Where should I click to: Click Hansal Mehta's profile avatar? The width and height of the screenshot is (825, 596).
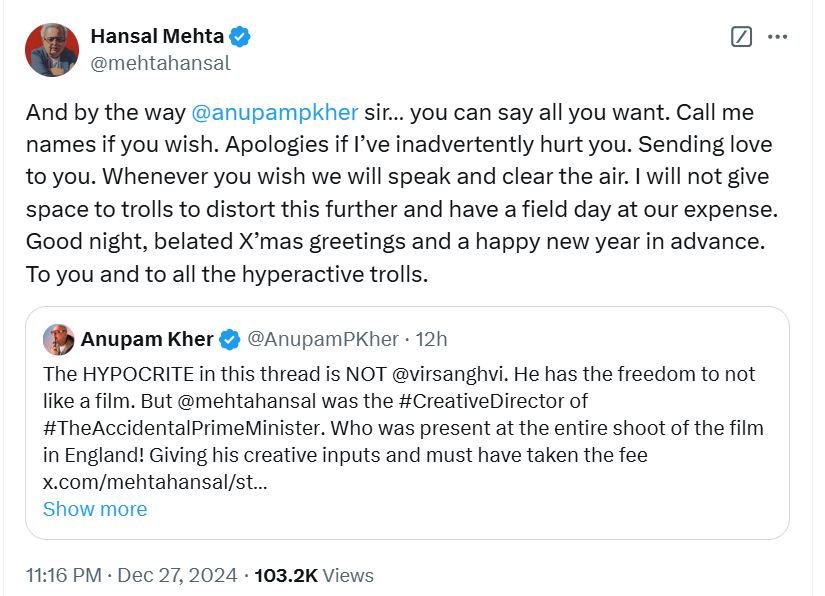coord(52,50)
